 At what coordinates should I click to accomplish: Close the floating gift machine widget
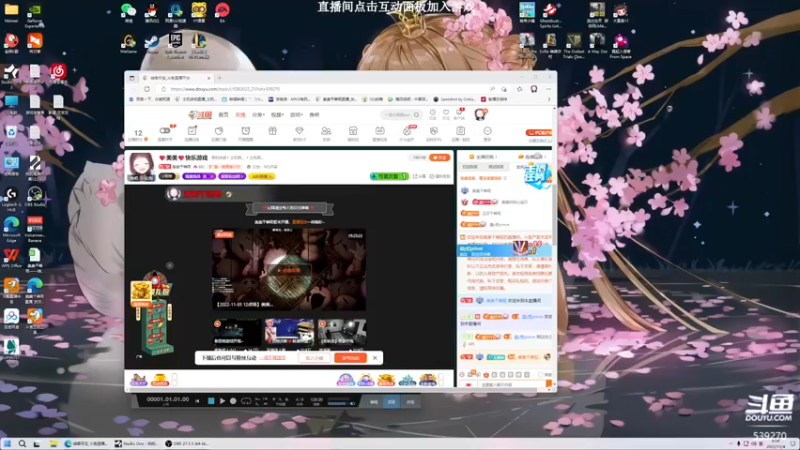pos(170,265)
